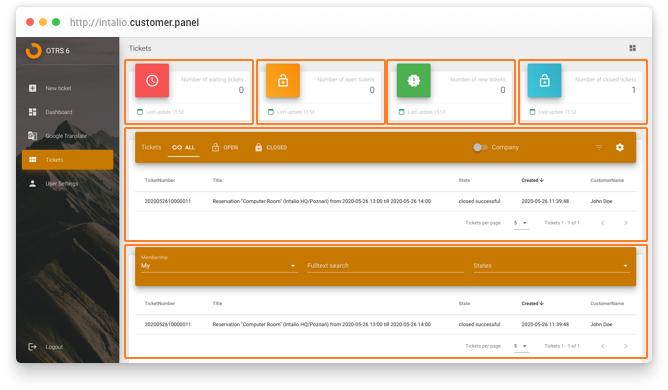
Task: Click the red waiting tickets clock icon
Action: pos(152,81)
